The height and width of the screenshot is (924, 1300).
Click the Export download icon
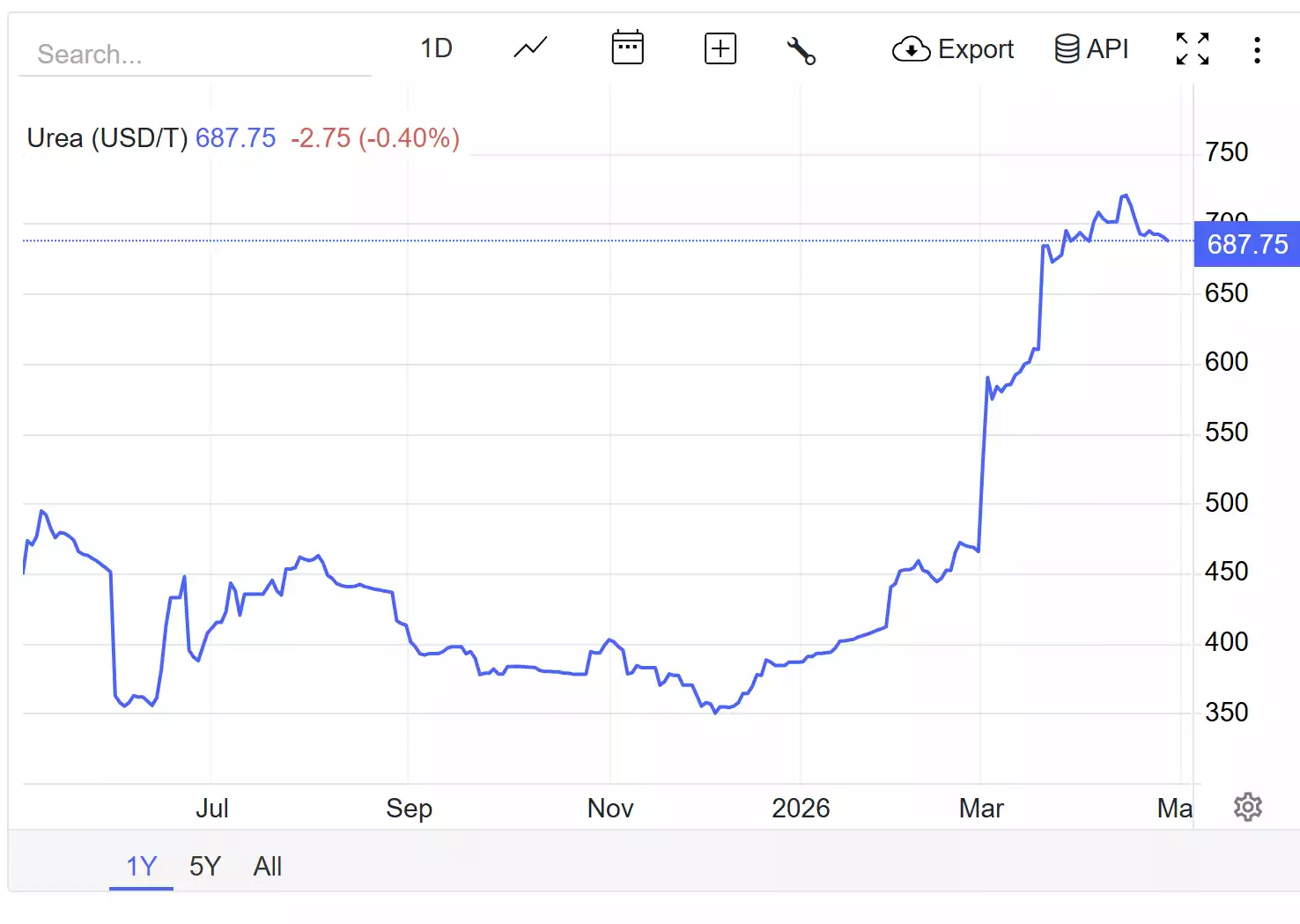click(x=912, y=50)
